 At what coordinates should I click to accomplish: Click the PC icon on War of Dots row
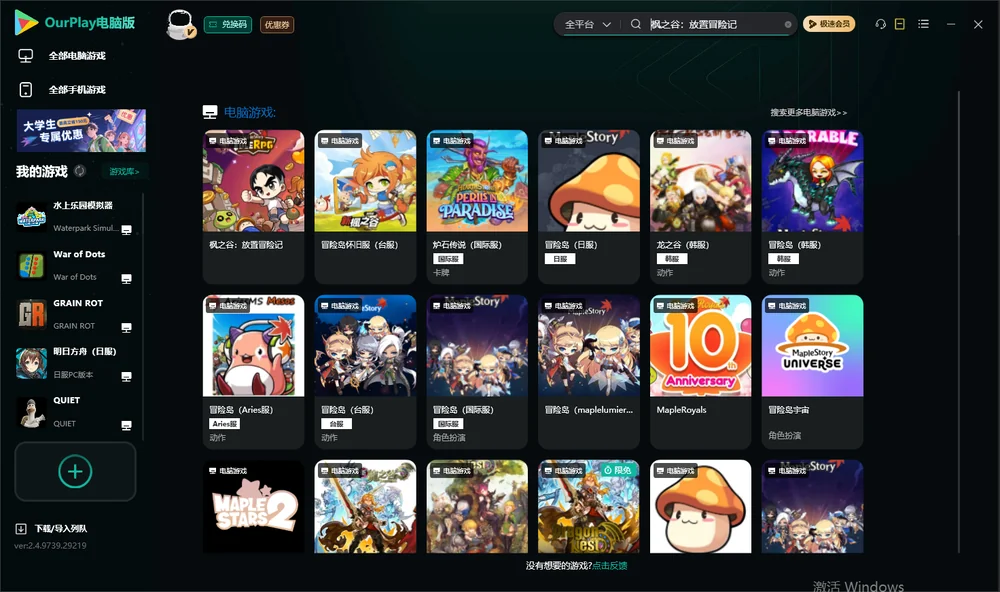[126, 279]
